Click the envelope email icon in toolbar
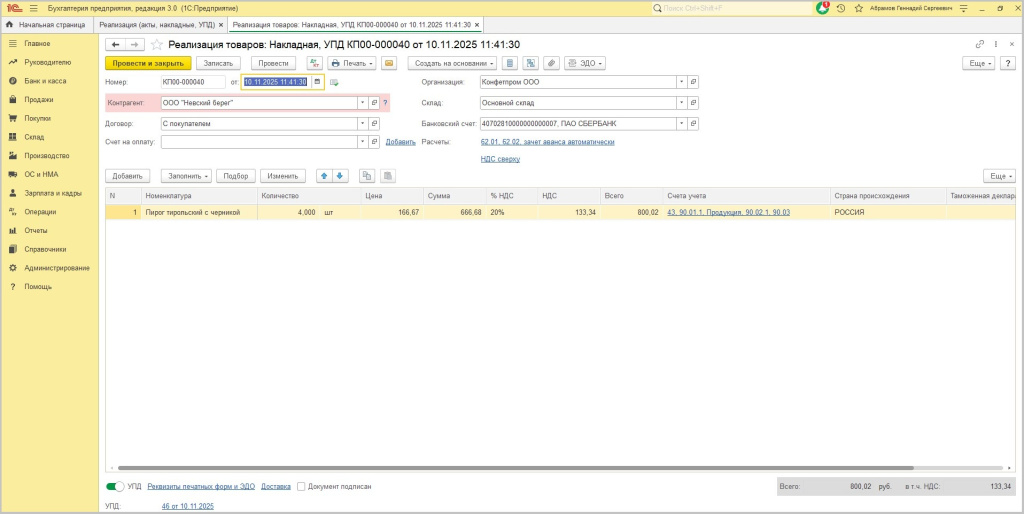1024x514 pixels. point(388,63)
